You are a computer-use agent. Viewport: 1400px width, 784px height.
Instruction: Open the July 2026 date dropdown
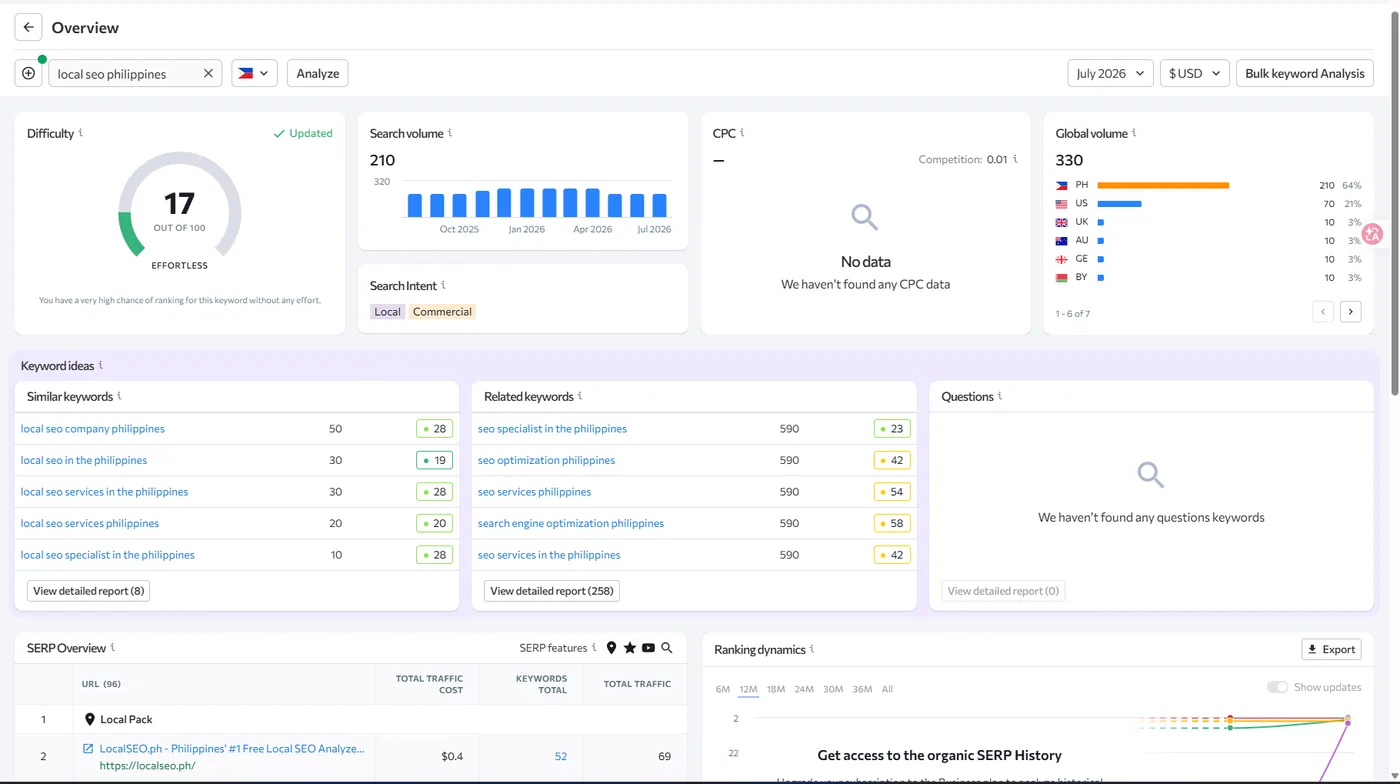tap(1110, 73)
